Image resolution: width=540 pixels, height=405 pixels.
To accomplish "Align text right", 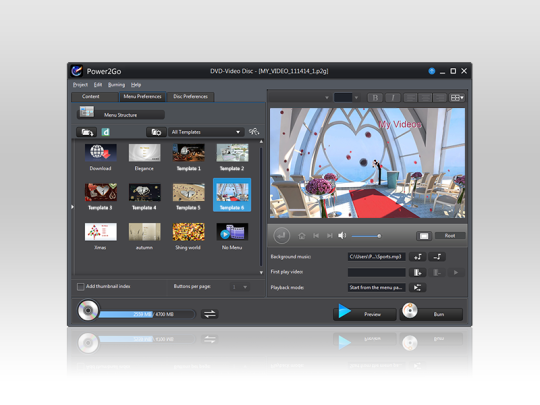I will click(440, 98).
